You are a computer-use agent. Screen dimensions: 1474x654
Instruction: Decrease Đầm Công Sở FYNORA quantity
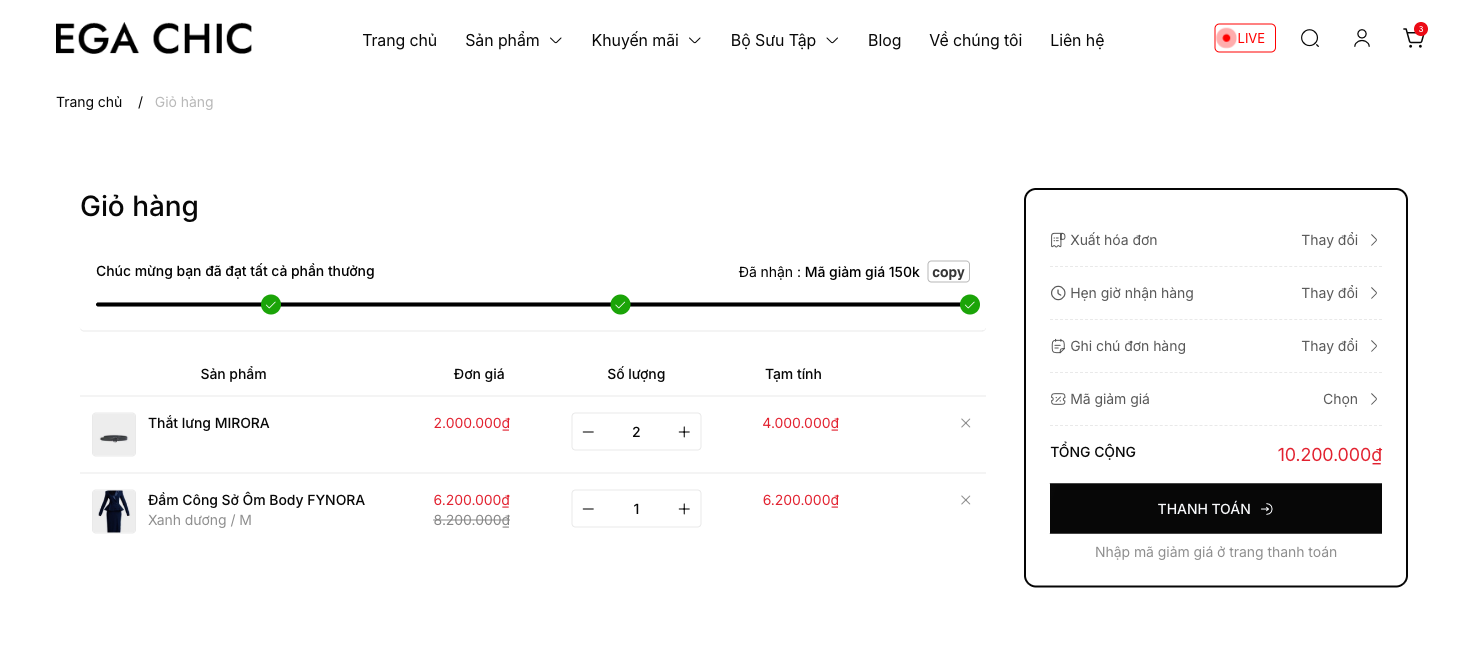tap(588, 509)
